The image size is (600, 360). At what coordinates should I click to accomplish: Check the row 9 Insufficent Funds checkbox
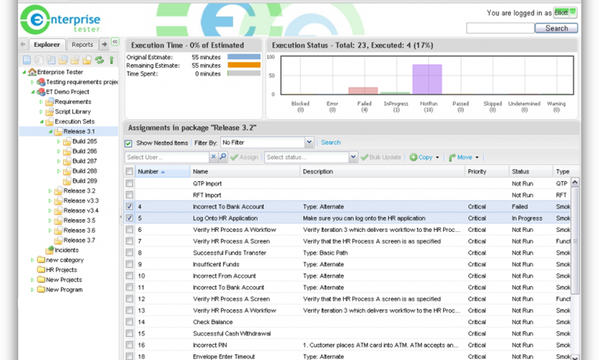tap(129, 264)
